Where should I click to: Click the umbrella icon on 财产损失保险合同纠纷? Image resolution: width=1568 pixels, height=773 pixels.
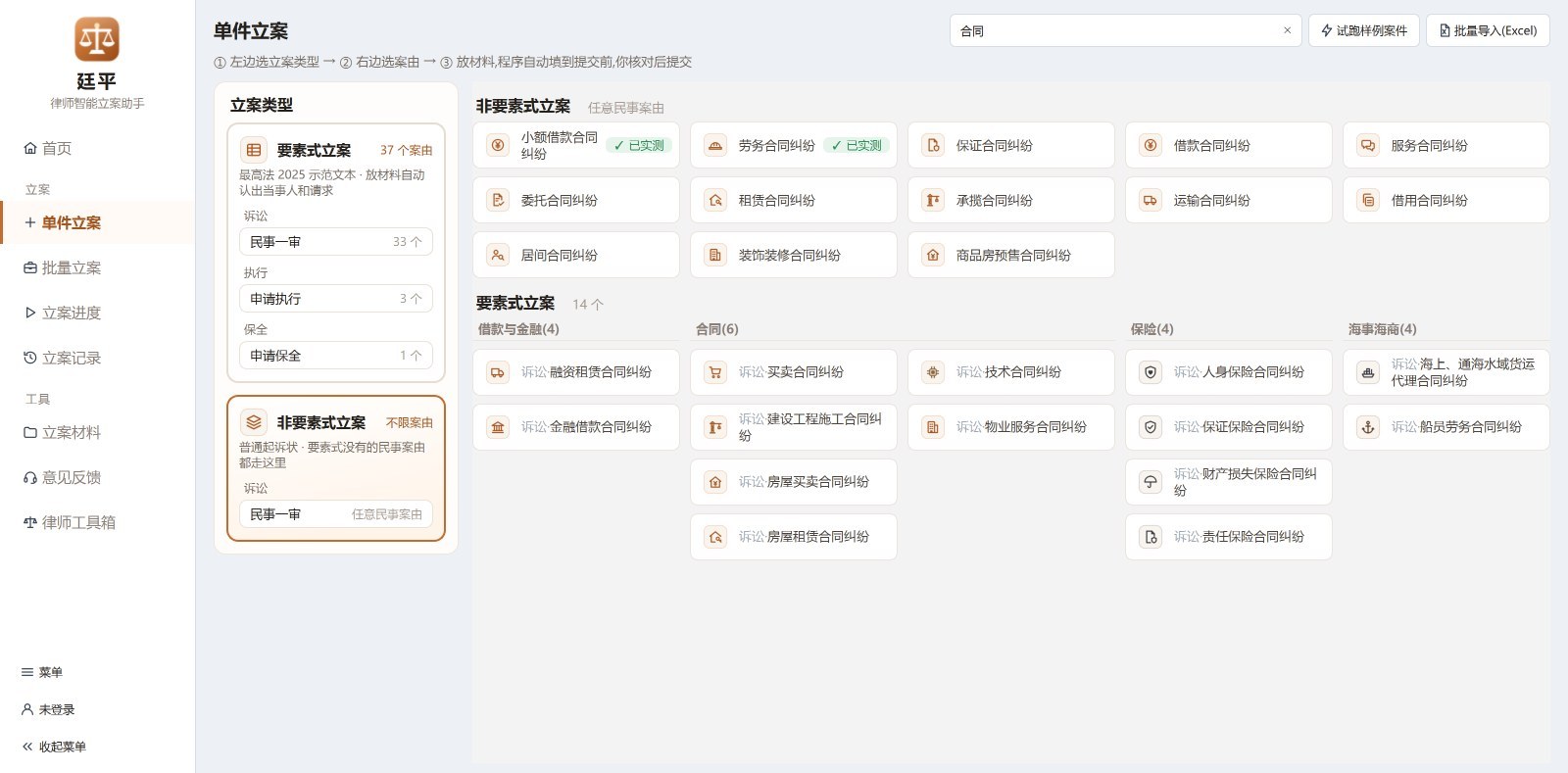1151,482
